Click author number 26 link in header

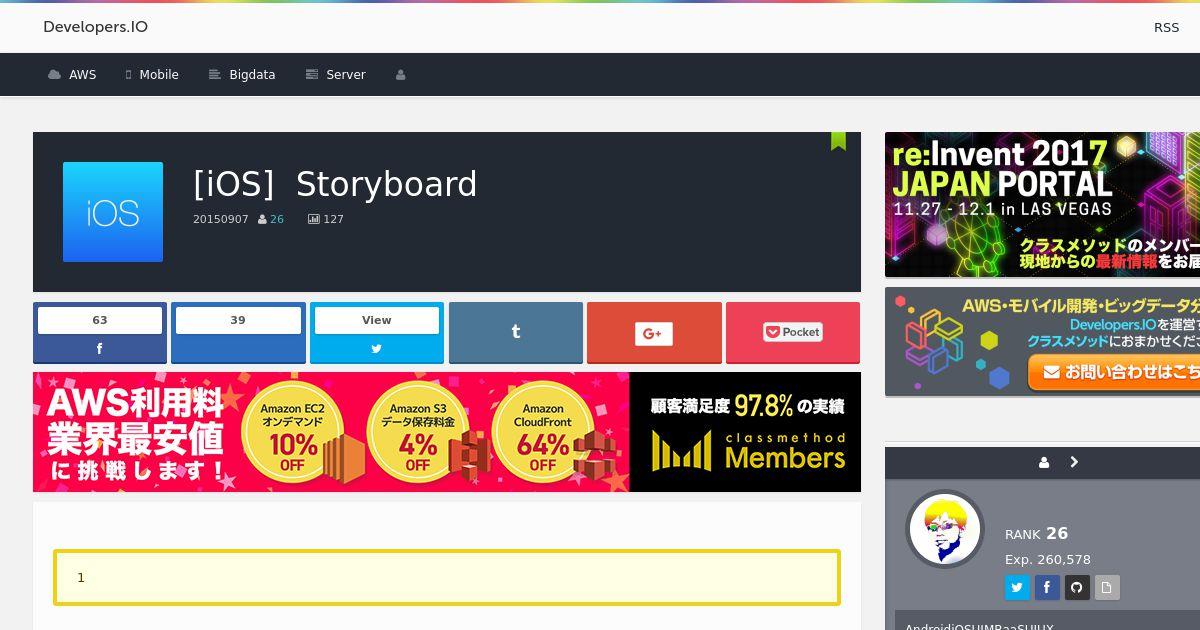point(277,219)
